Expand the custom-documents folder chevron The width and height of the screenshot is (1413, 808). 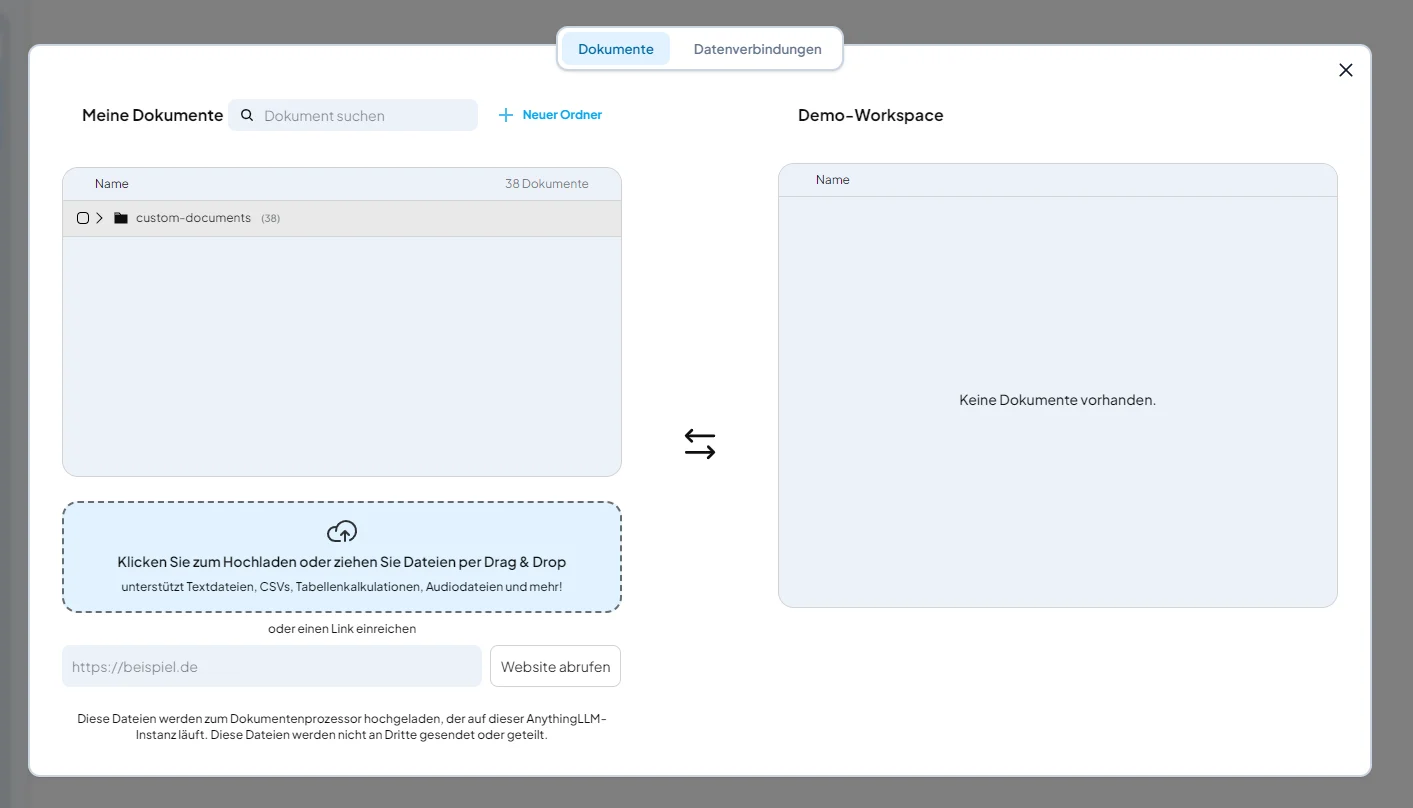[x=100, y=218]
